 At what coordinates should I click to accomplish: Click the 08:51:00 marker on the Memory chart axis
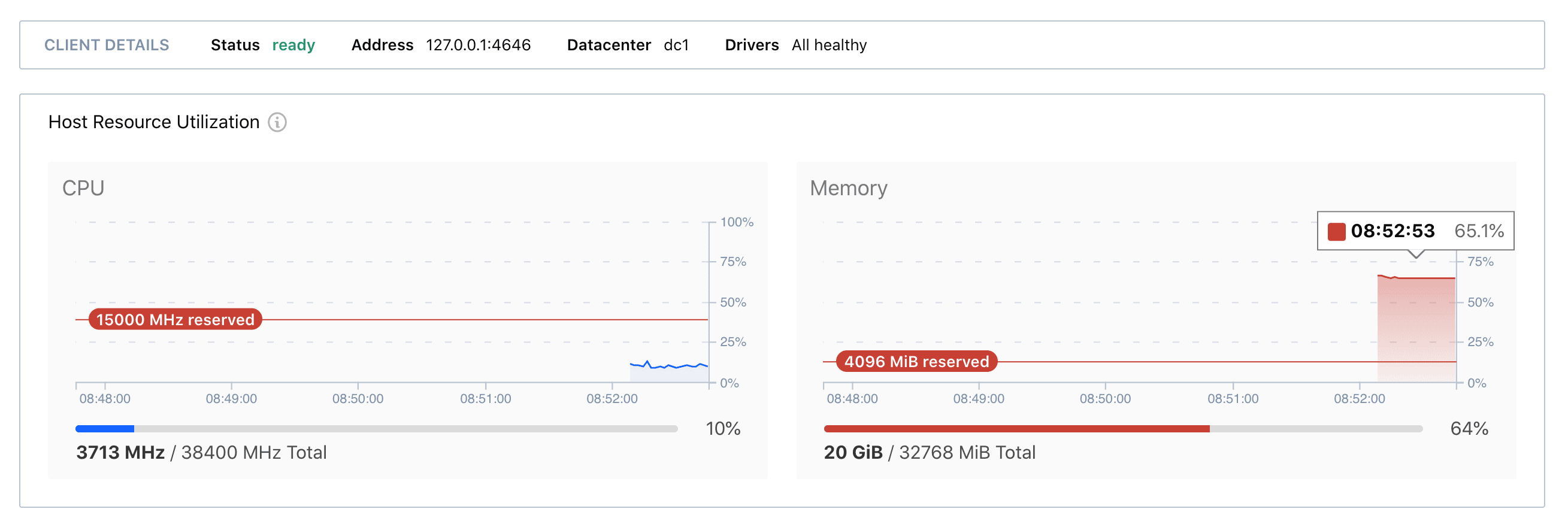(1233, 399)
